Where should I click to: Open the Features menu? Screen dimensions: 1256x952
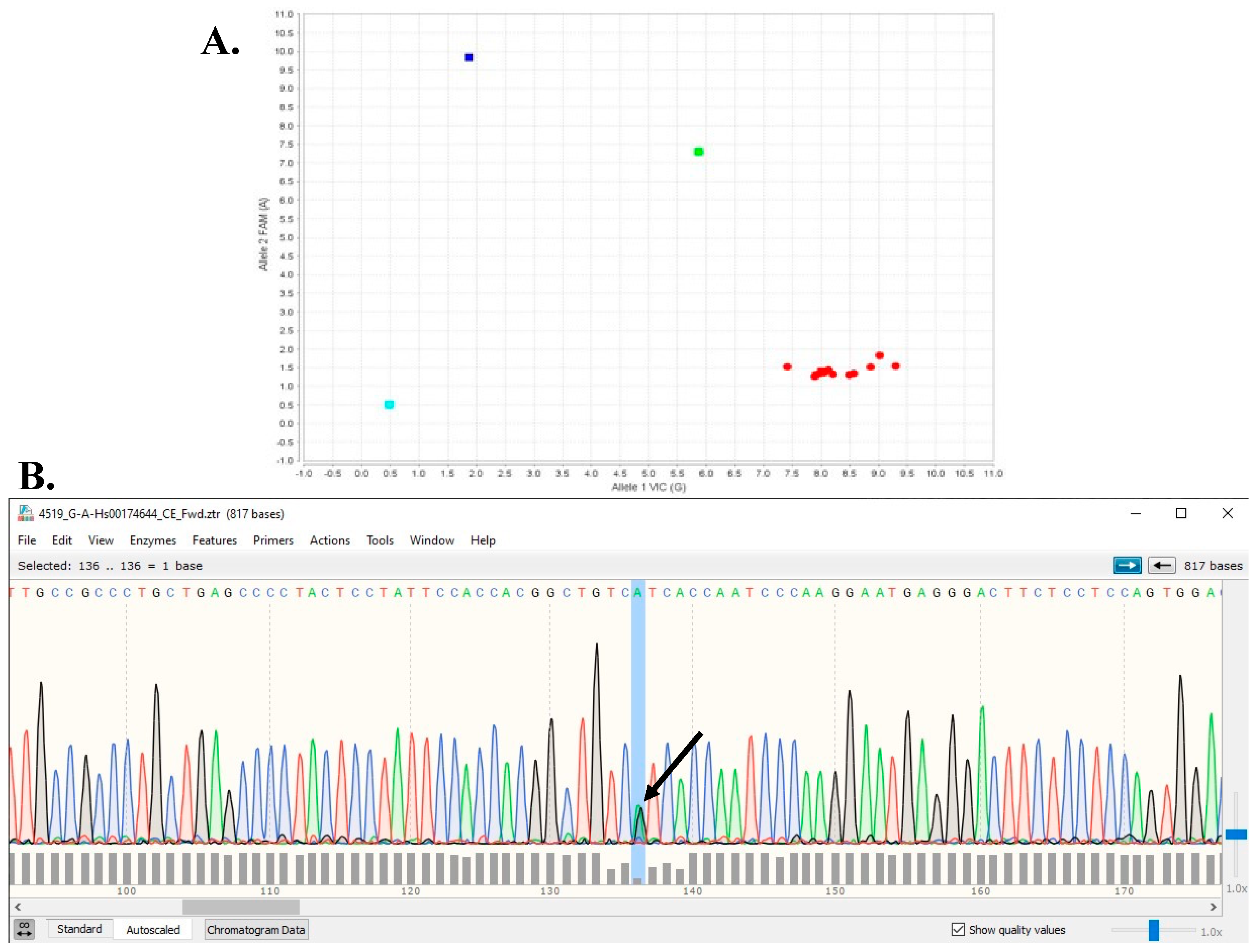coord(214,540)
